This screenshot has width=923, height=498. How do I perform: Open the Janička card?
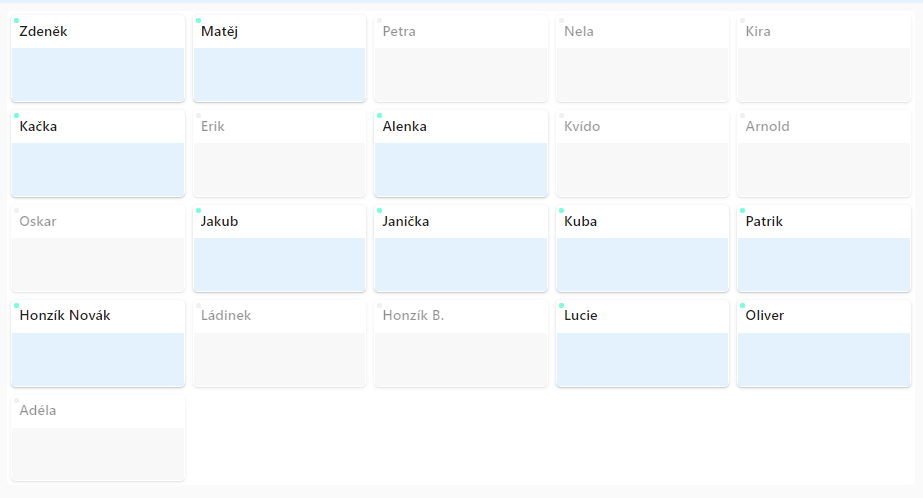[461, 249]
